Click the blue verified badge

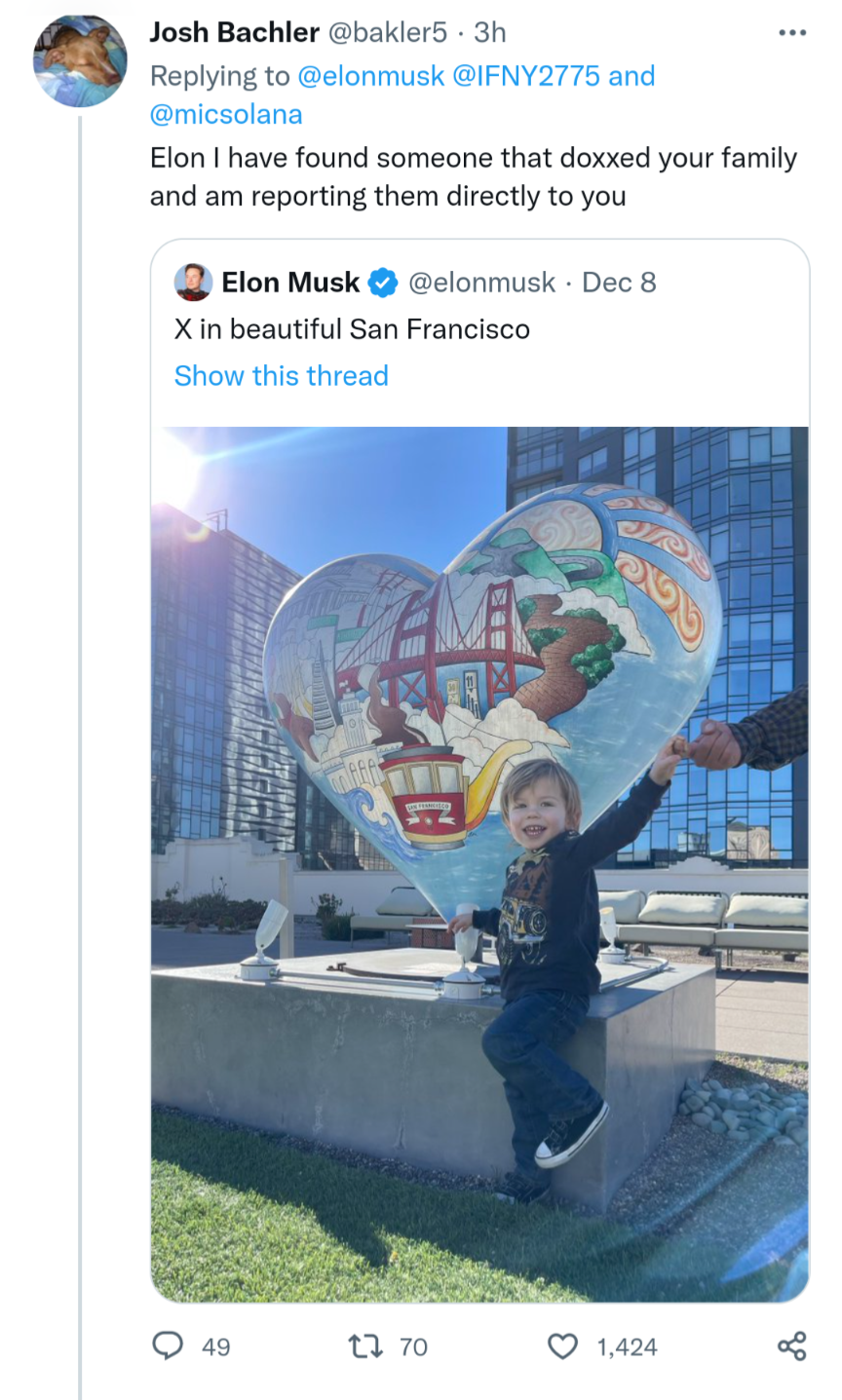coord(384,283)
